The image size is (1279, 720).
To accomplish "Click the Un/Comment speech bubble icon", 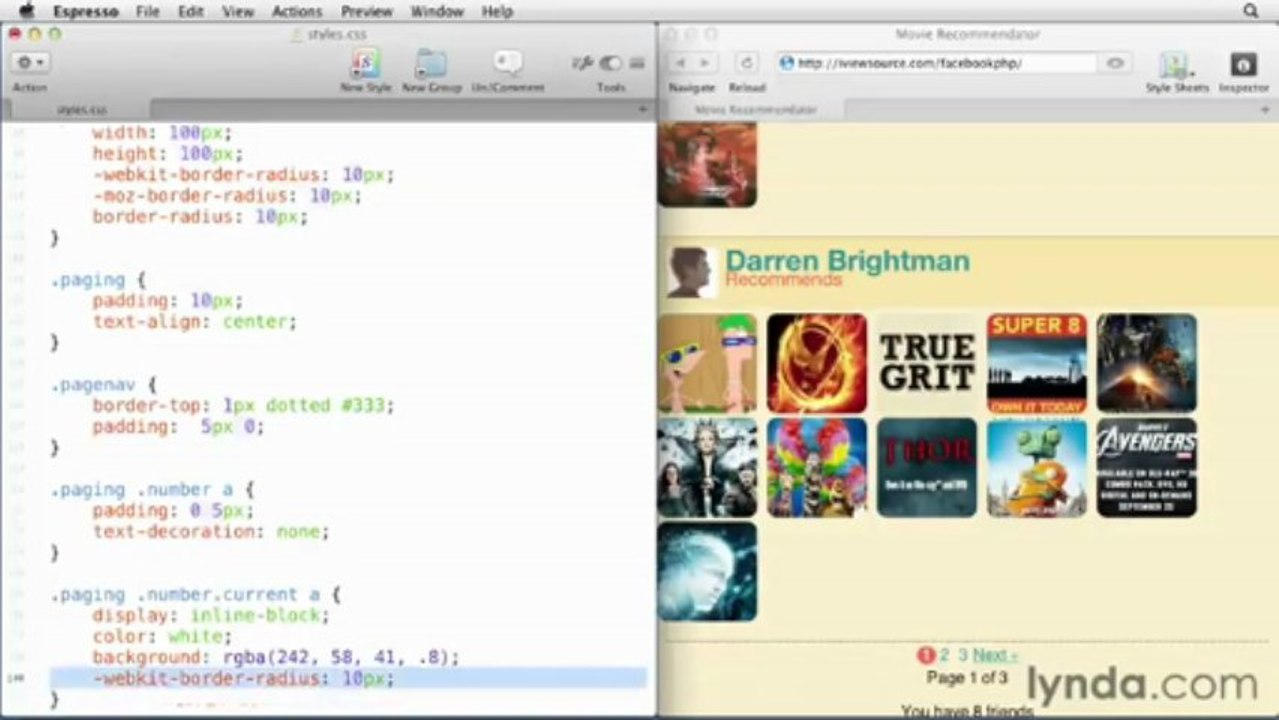I will tap(508, 63).
